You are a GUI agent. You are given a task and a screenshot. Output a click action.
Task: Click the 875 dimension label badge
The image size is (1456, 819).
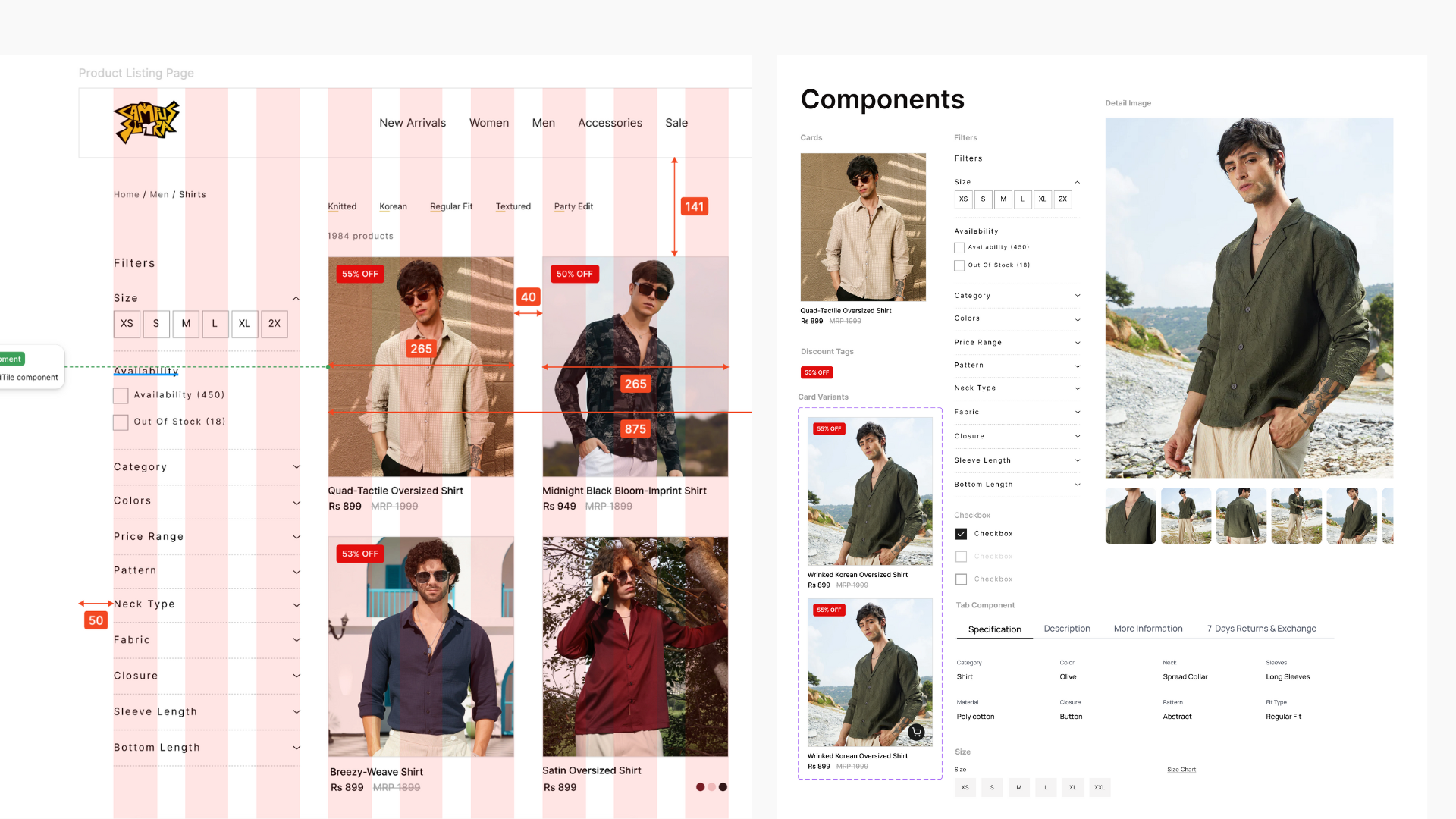635,429
